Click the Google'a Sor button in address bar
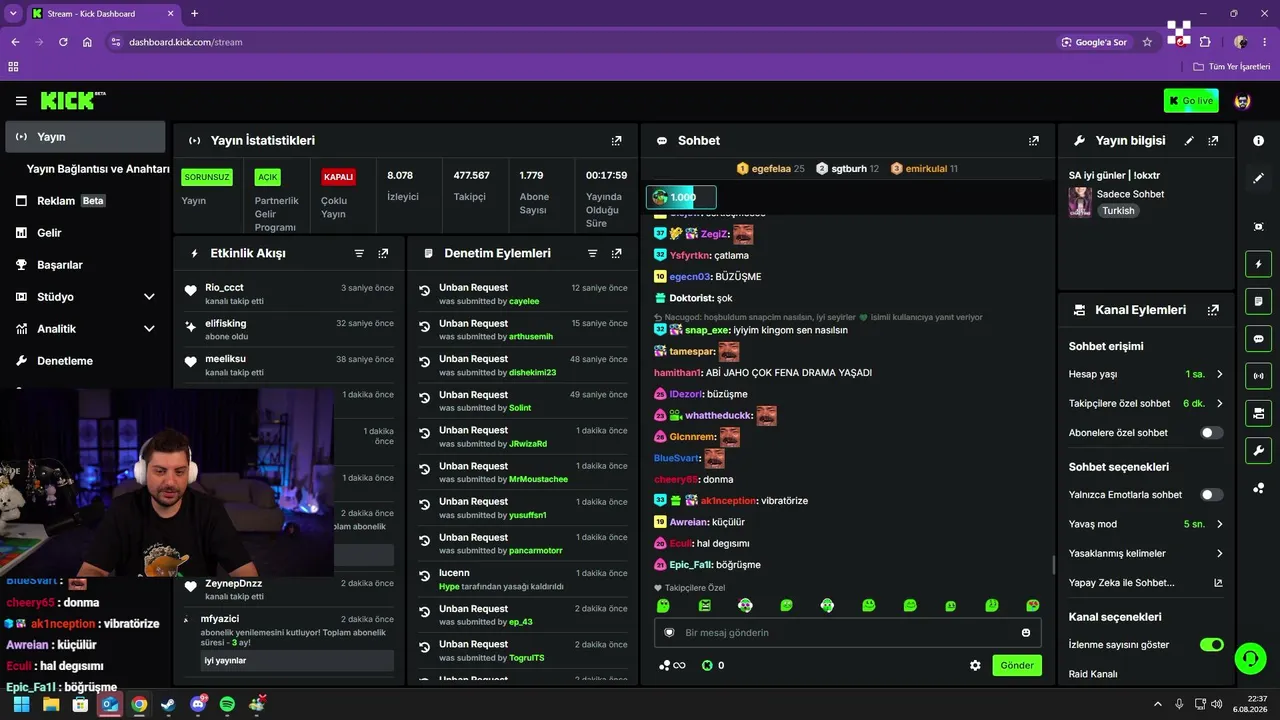The height and width of the screenshot is (720, 1280). tap(1094, 42)
